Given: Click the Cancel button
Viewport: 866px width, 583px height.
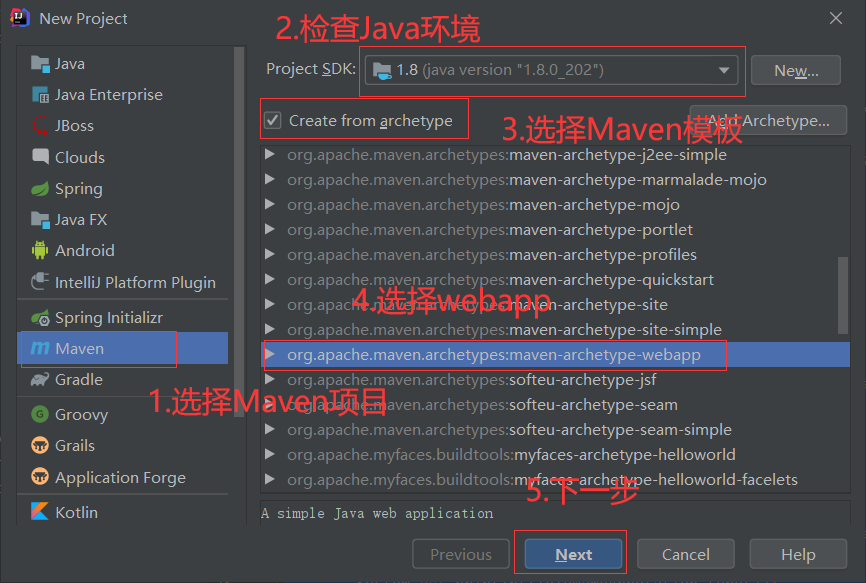Looking at the screenshot, I should [685, 554].
